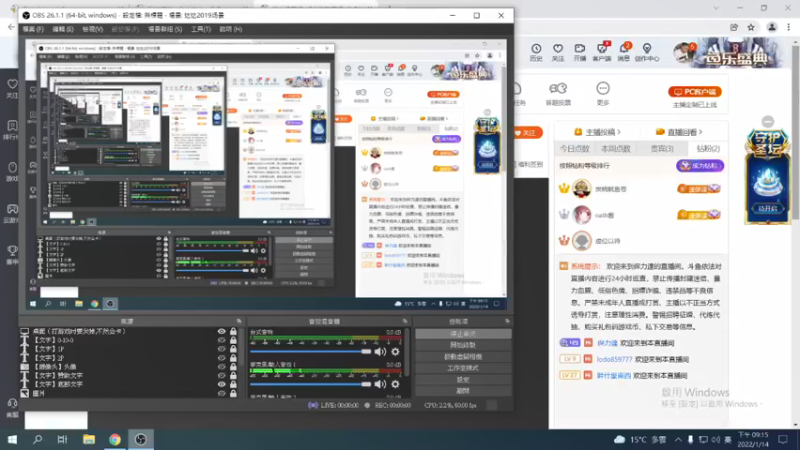The image size is (800, 450).
Task: Click 停止串流 stop streaming button
Action: pyautogui.click(x=463, y=334)
